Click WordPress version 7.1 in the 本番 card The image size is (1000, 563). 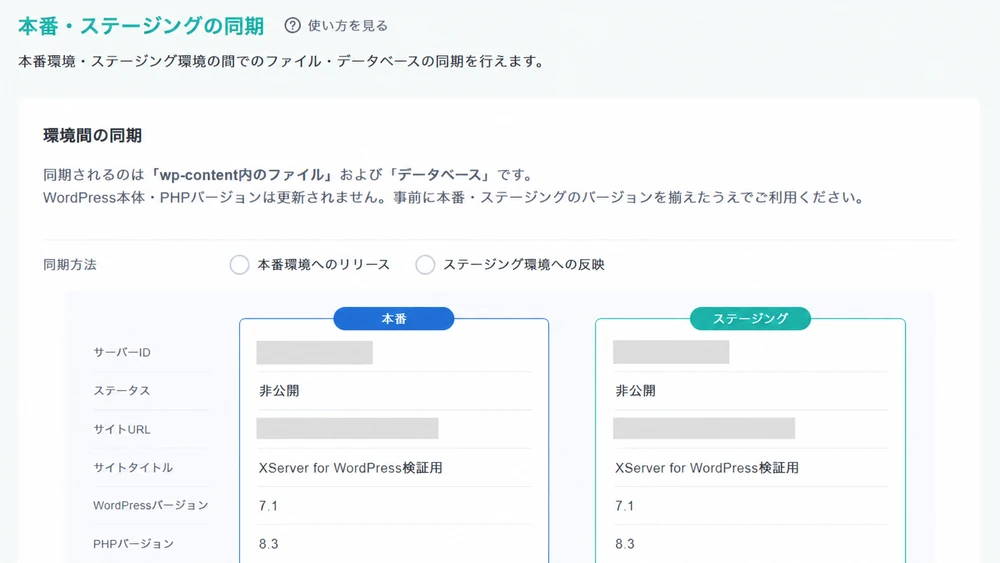point(268,506)
